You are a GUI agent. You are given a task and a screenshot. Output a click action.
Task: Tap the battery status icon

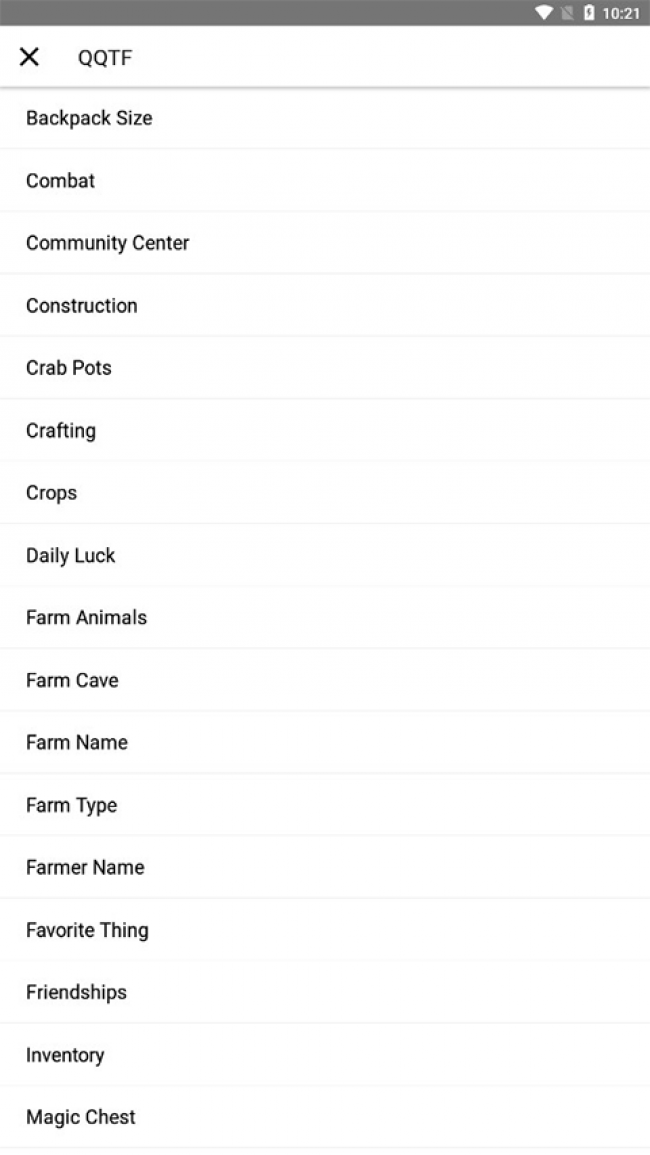click(589, 13)
